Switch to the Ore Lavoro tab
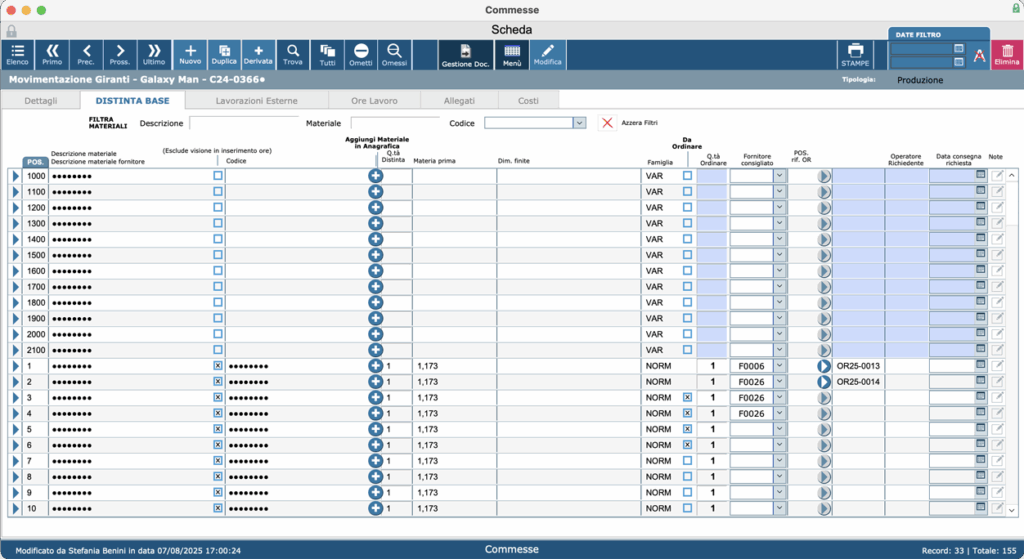 click(x=374, y=101)
